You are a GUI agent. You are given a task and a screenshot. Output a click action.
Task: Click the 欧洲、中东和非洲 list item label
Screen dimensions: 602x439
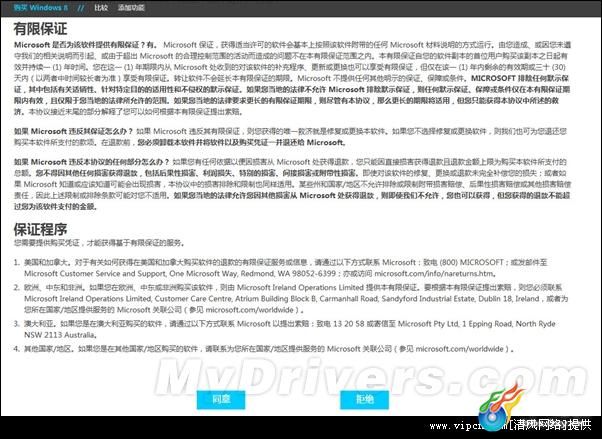point(53,287)
